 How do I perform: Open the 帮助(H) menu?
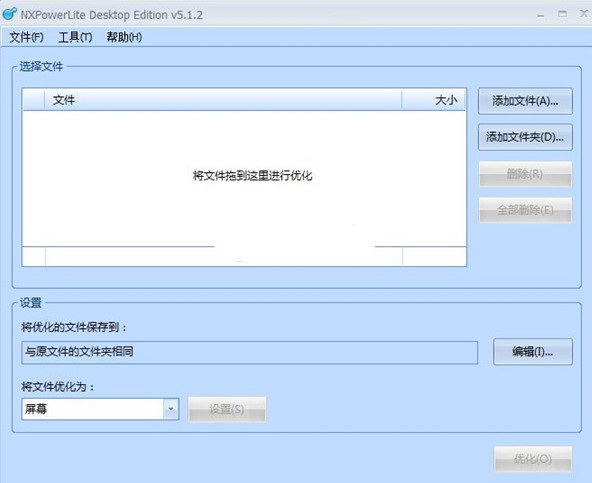click(124, 37)
